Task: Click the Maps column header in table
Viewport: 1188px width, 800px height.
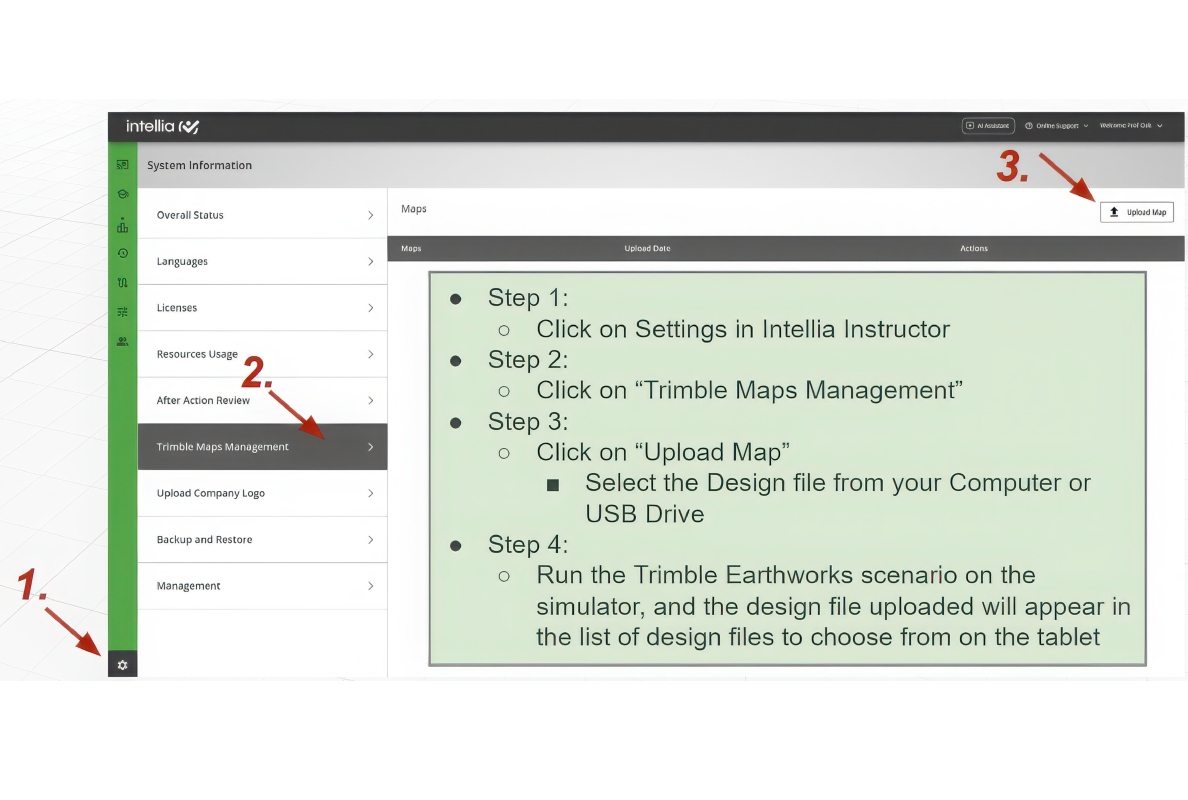Action: coord(411,248)
